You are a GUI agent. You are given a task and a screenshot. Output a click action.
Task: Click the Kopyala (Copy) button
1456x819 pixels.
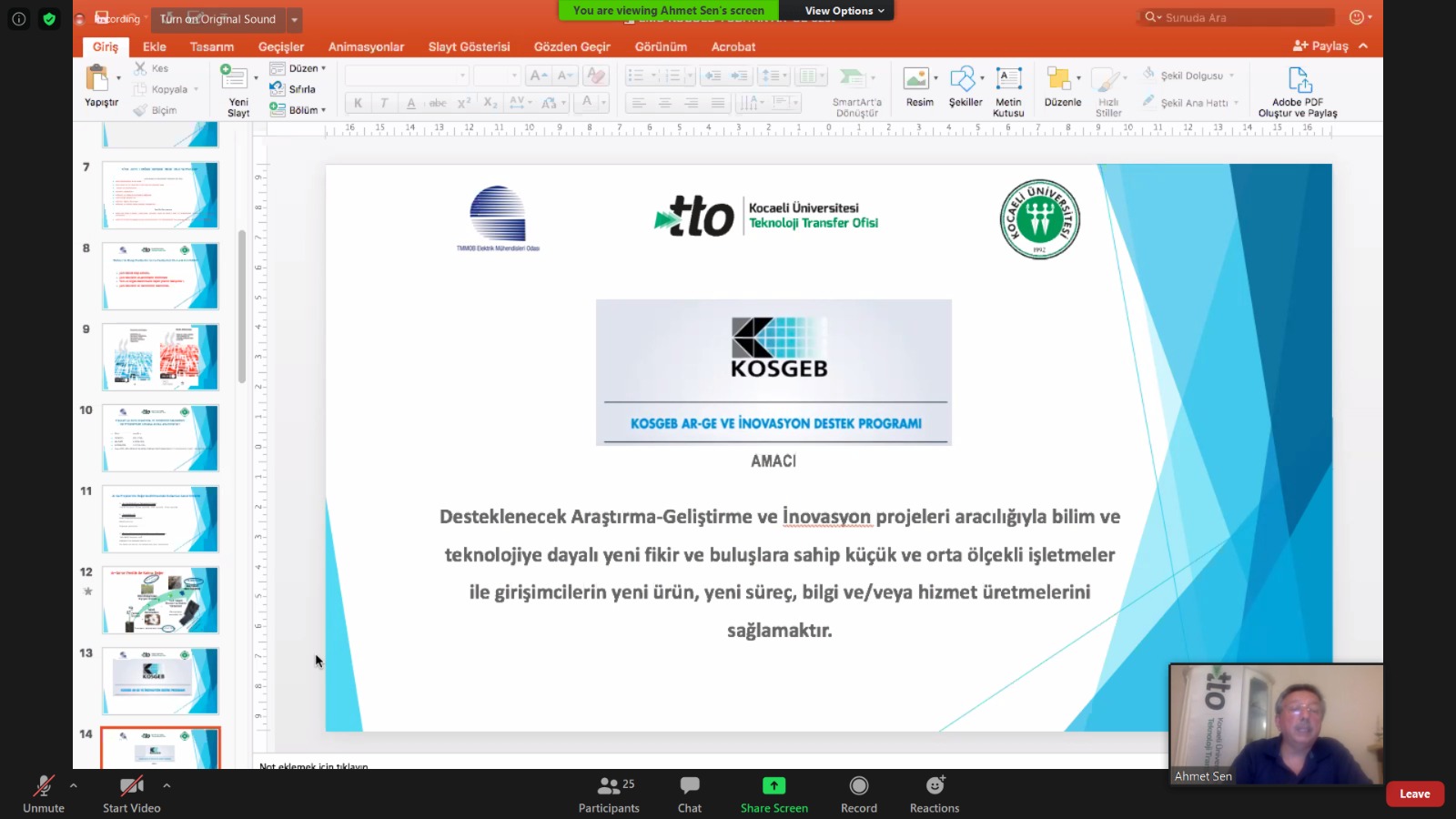pyautogui.click(x=166, y=89)
